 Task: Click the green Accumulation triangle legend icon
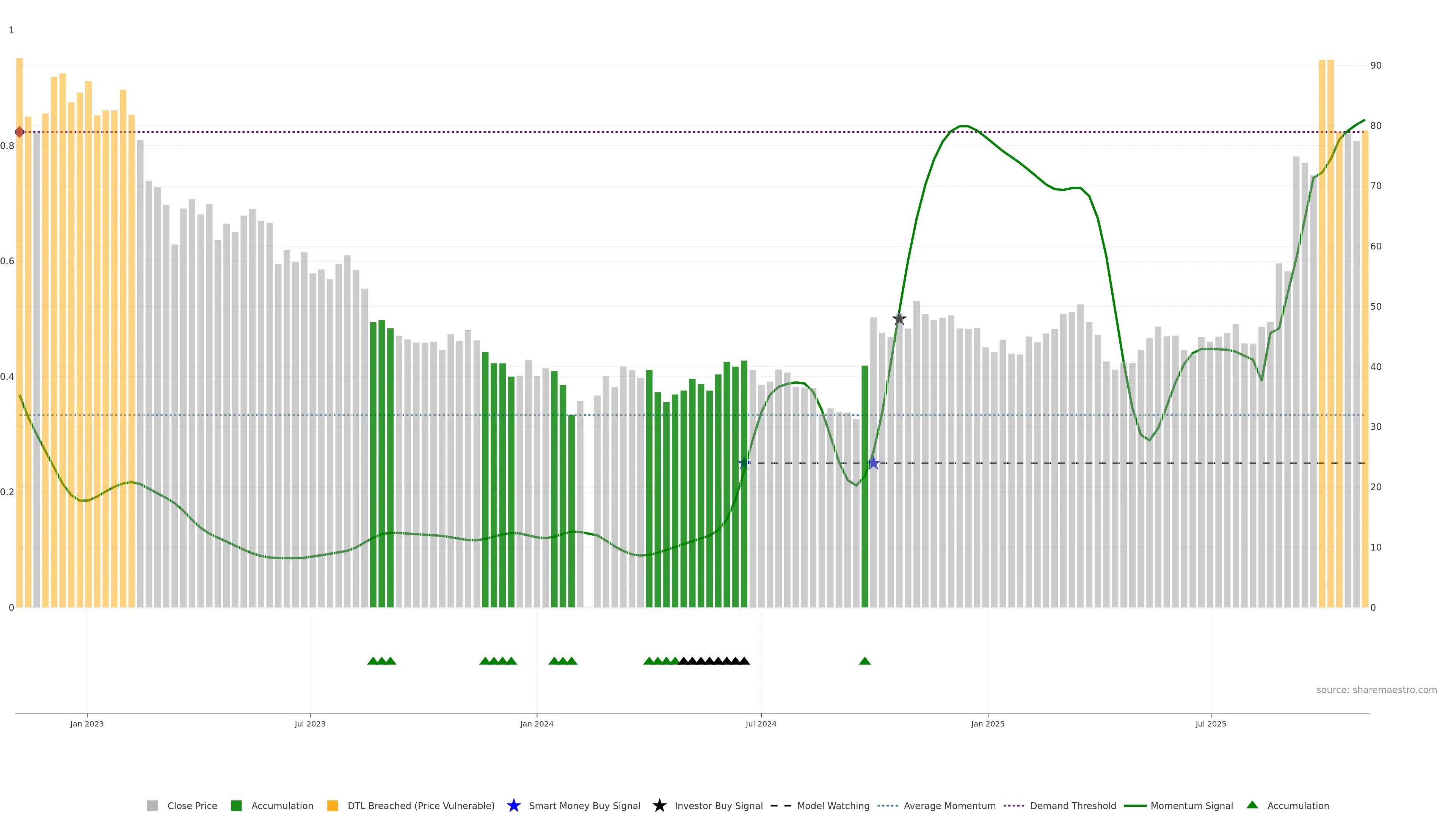pos(1252,805)
